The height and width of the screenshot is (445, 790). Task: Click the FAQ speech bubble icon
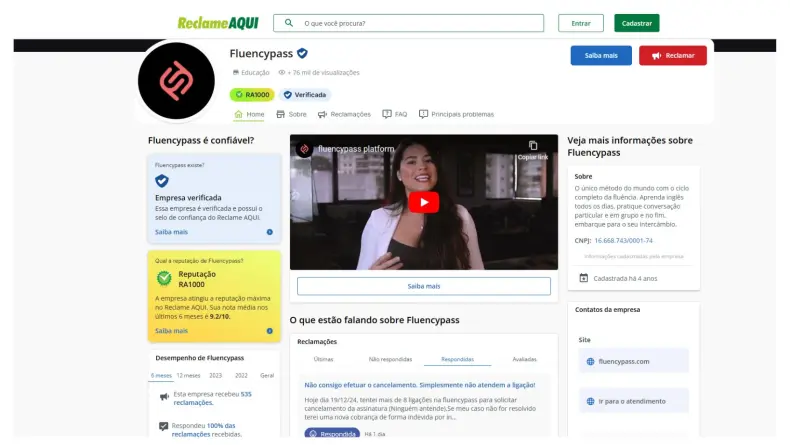[386, 114]
